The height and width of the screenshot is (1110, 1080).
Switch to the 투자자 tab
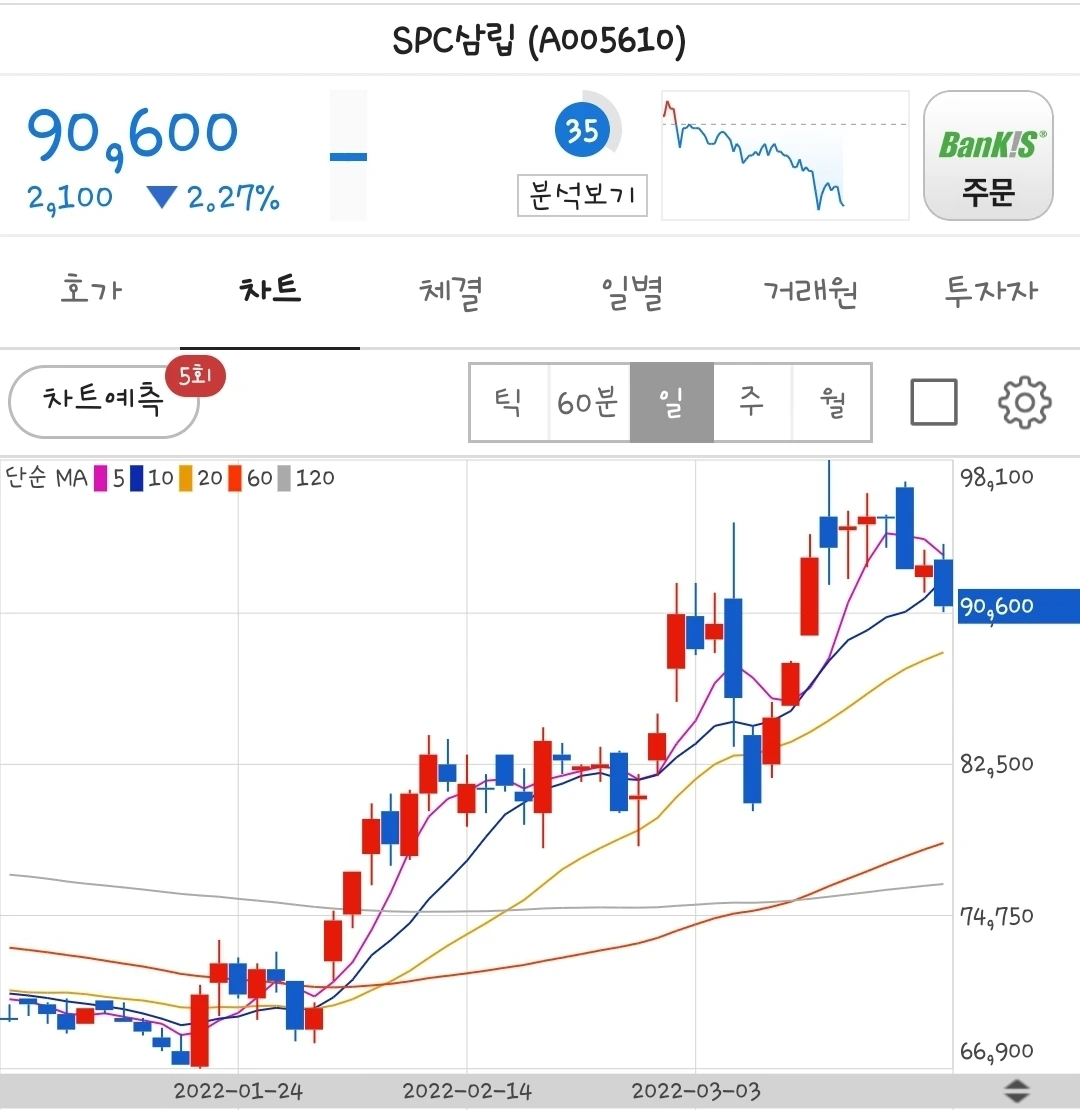click(x=991, y=291)
